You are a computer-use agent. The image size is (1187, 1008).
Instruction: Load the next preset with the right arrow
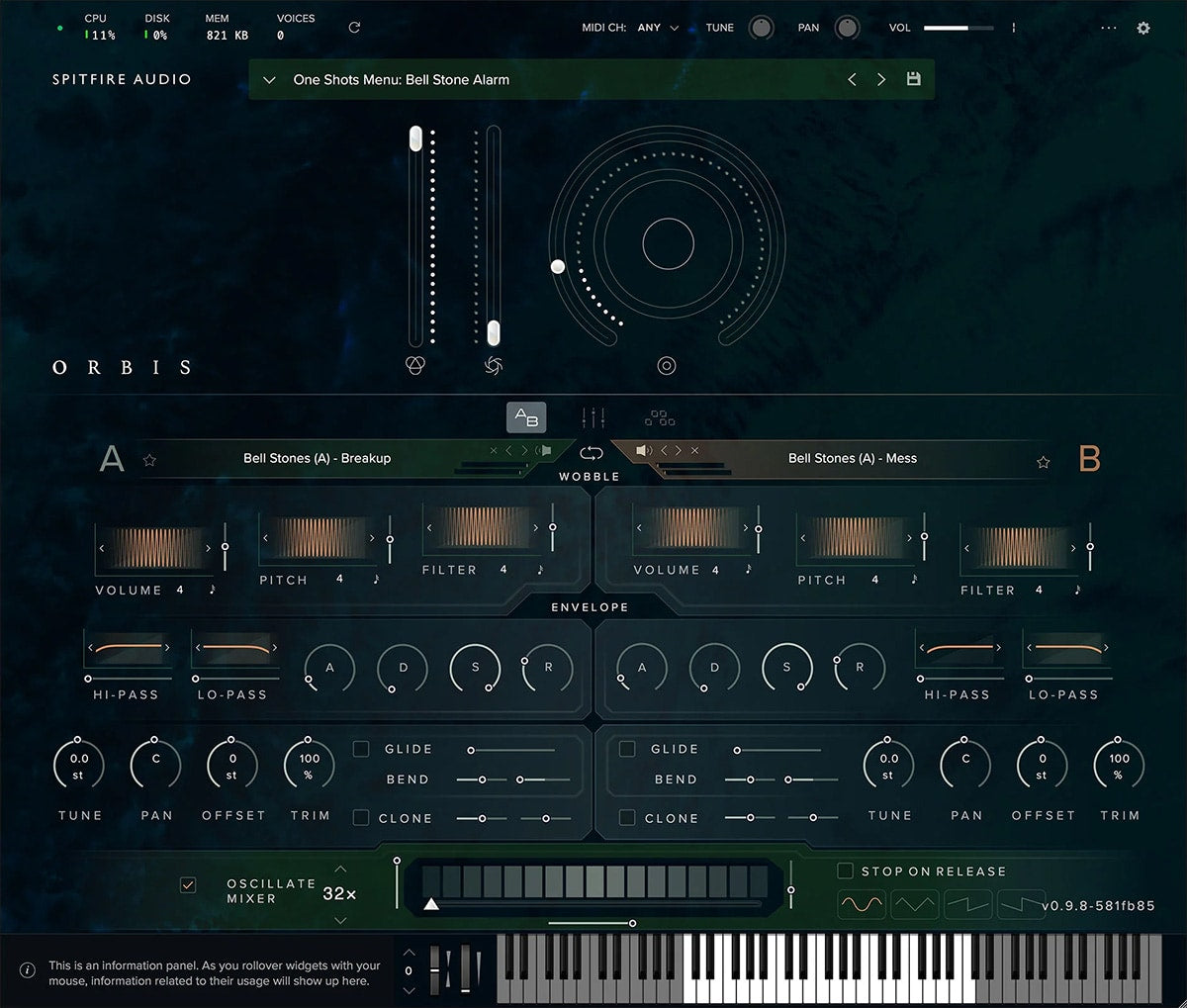[881, 79]
